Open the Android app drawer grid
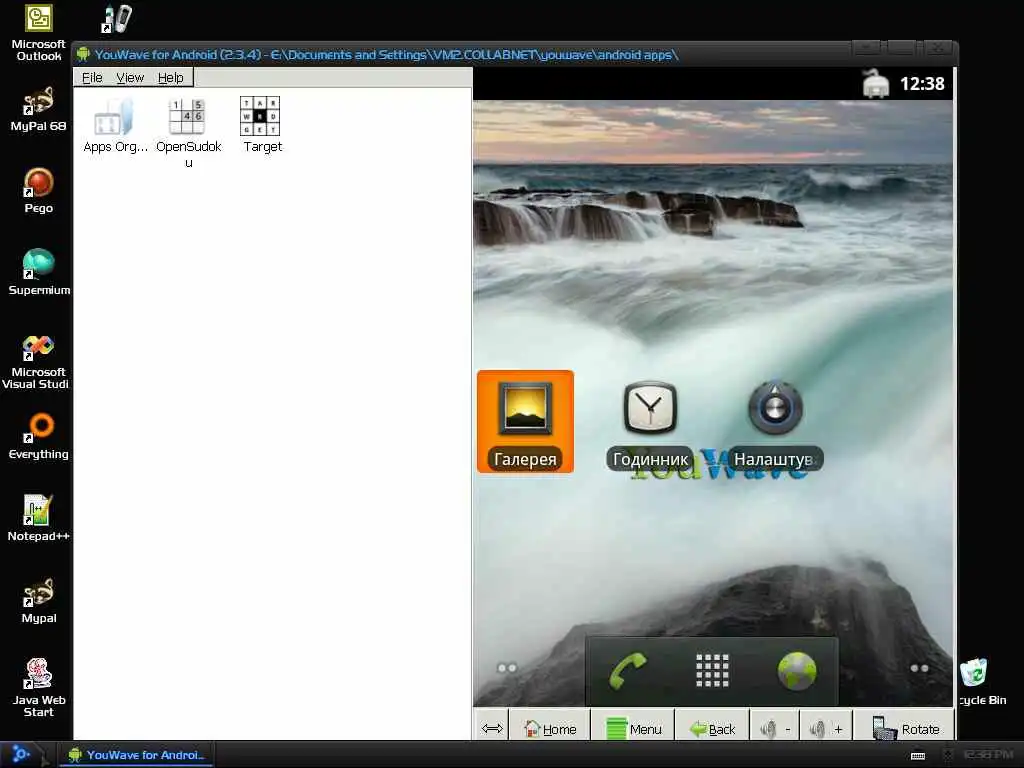The width and height of the screenshot is (1024, 768). 712,671
